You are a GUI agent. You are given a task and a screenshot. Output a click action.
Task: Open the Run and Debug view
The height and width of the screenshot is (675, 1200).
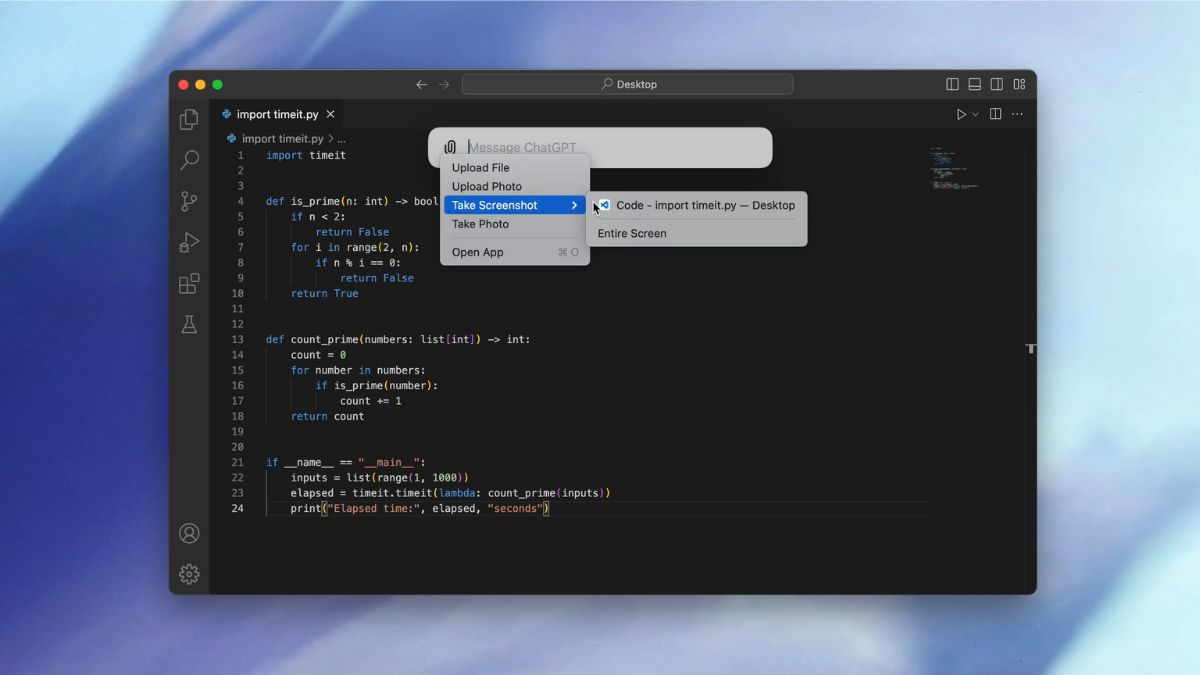[x=189, y=242]
